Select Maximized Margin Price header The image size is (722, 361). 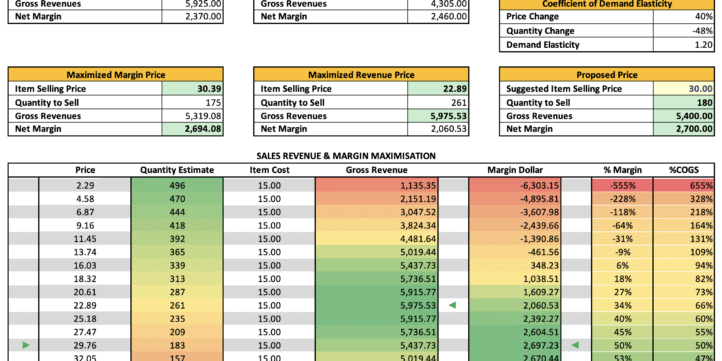click(x=116, y=75)
